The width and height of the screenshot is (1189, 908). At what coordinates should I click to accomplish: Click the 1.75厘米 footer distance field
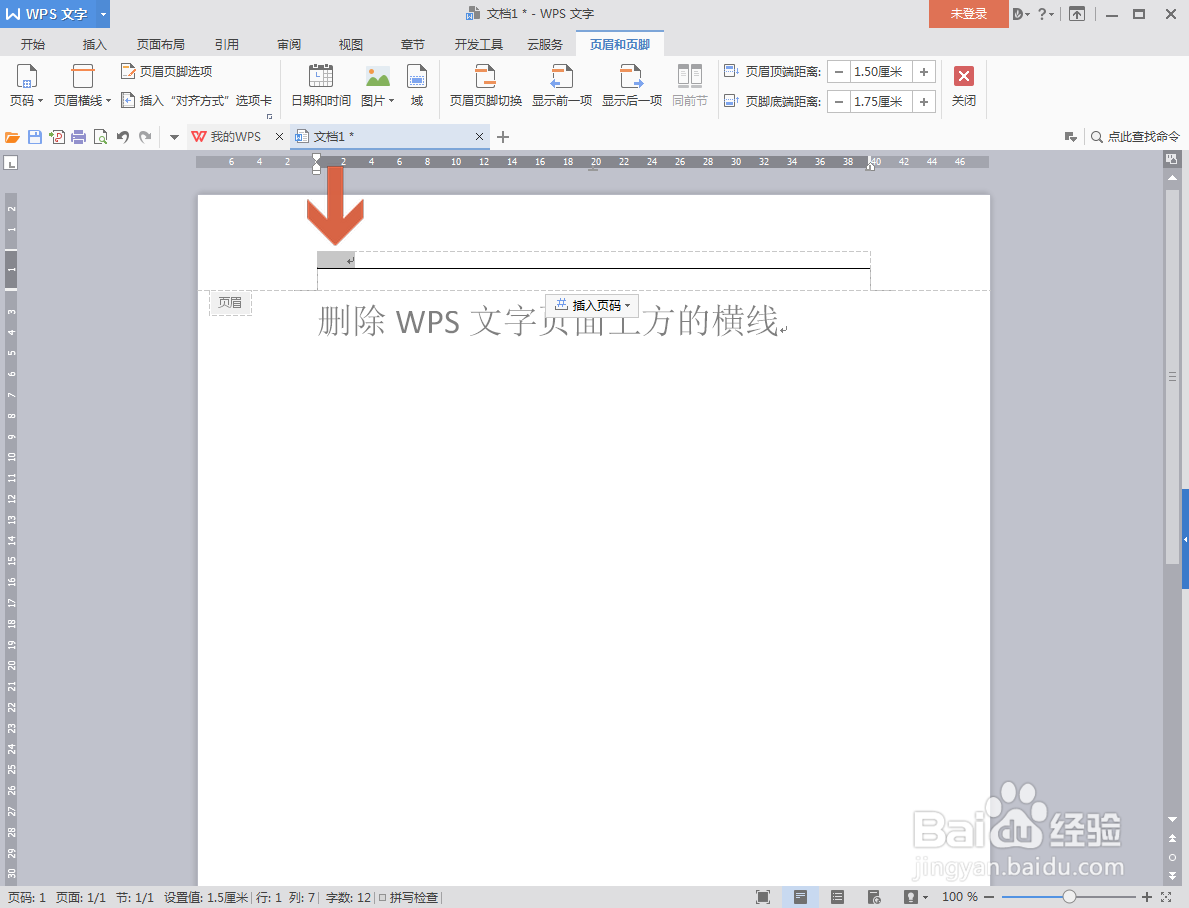[880, 102]
